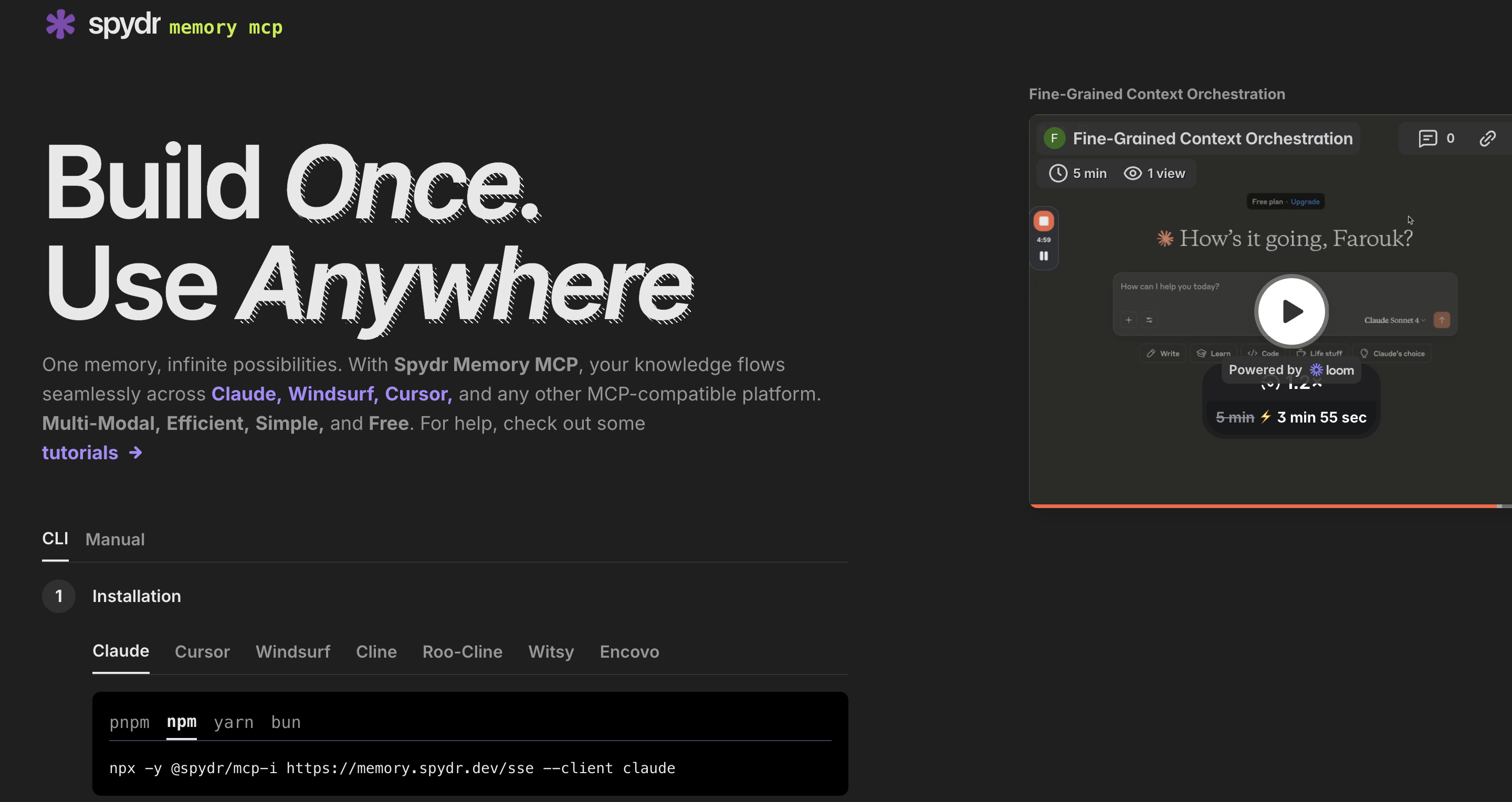Click the 'Windsurf,' highlighted platform name
Viewport: 1512px width, 802px height.
pos(333,394)
